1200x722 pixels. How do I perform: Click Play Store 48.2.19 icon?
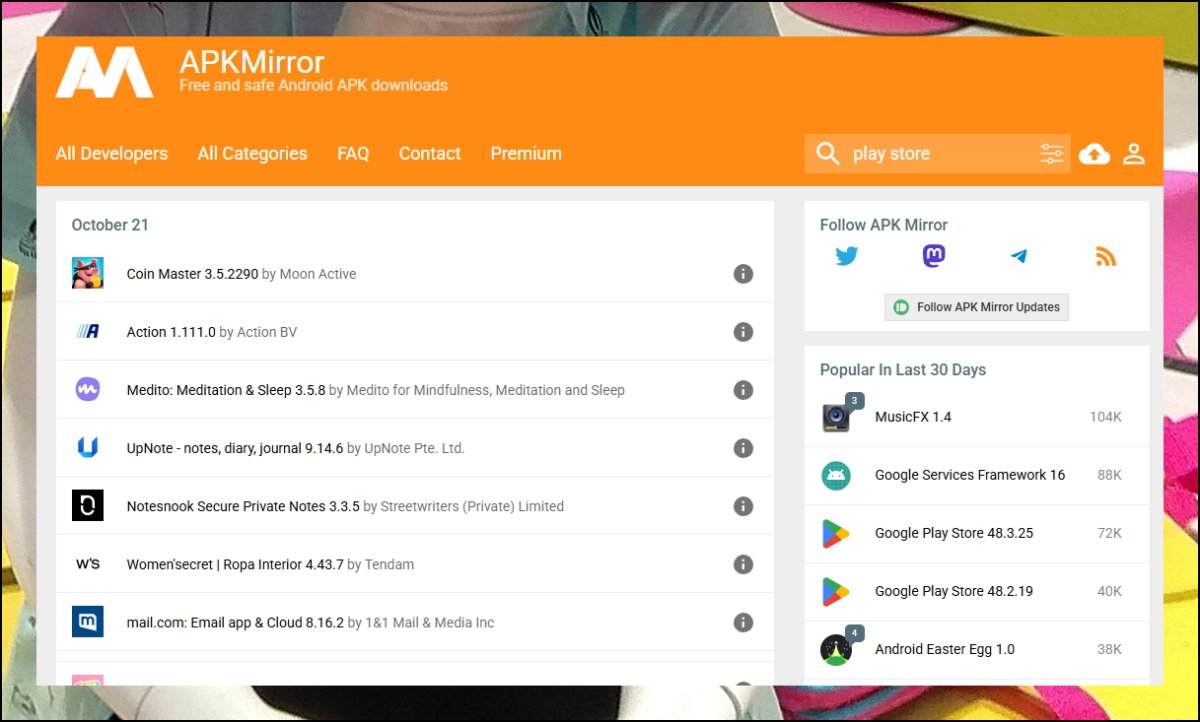click(x=836, y=591)
